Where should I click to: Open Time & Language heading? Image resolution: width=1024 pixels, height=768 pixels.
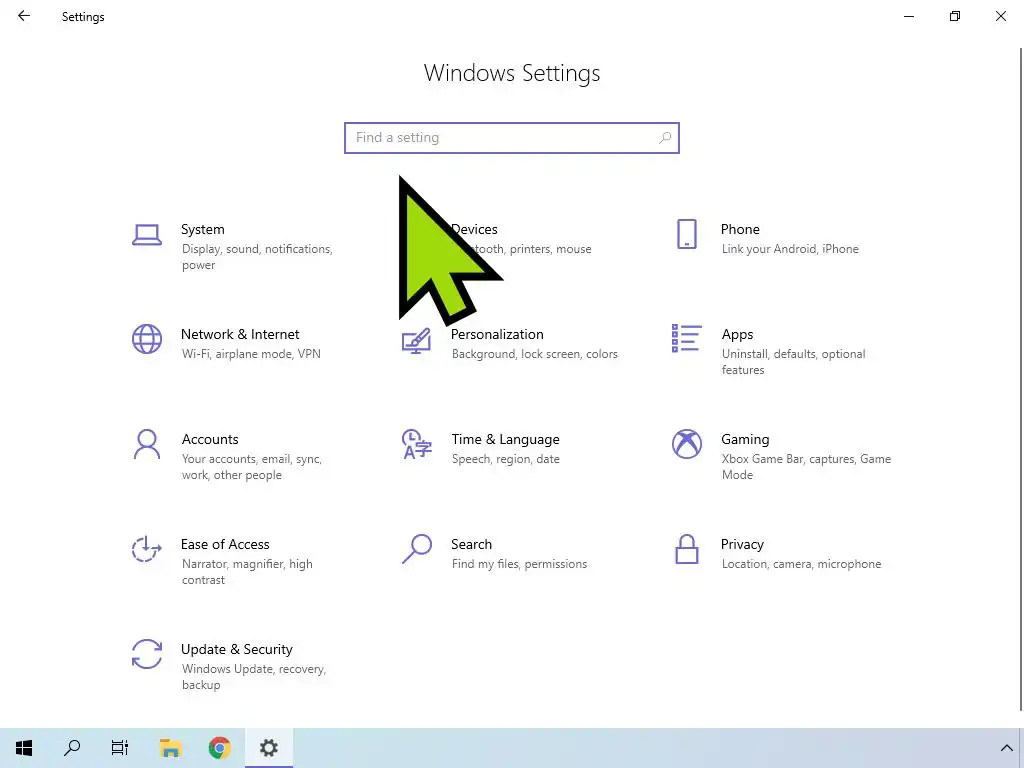(x=505, y=440)
